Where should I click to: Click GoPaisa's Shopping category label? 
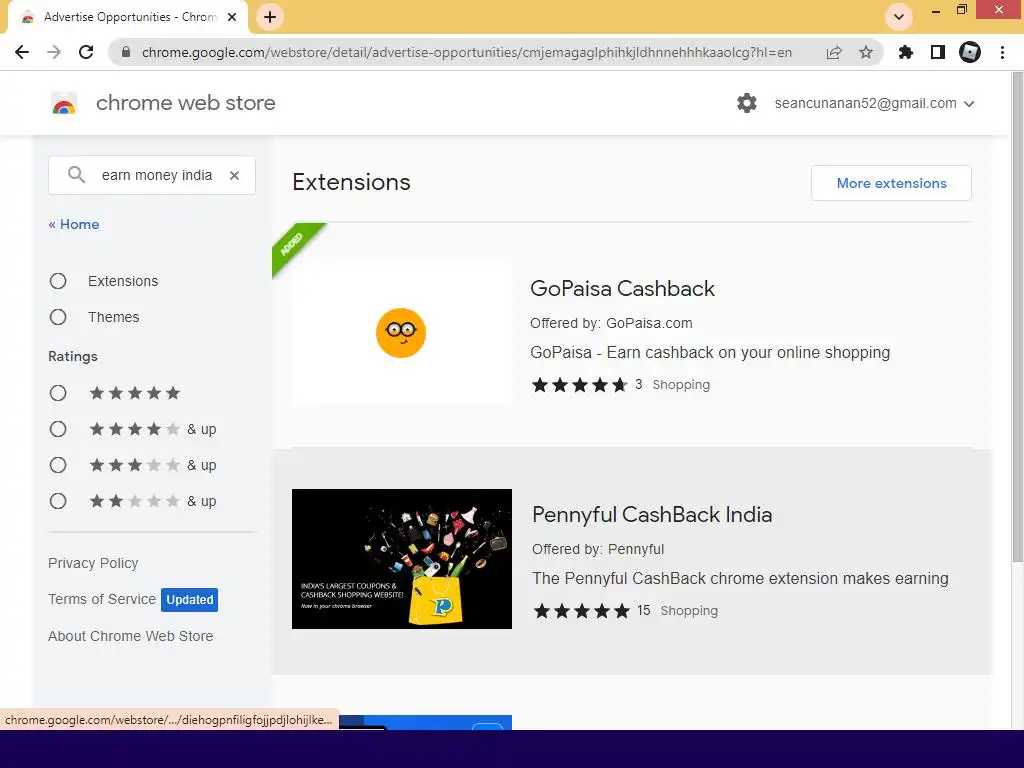(x=681, y=385)
